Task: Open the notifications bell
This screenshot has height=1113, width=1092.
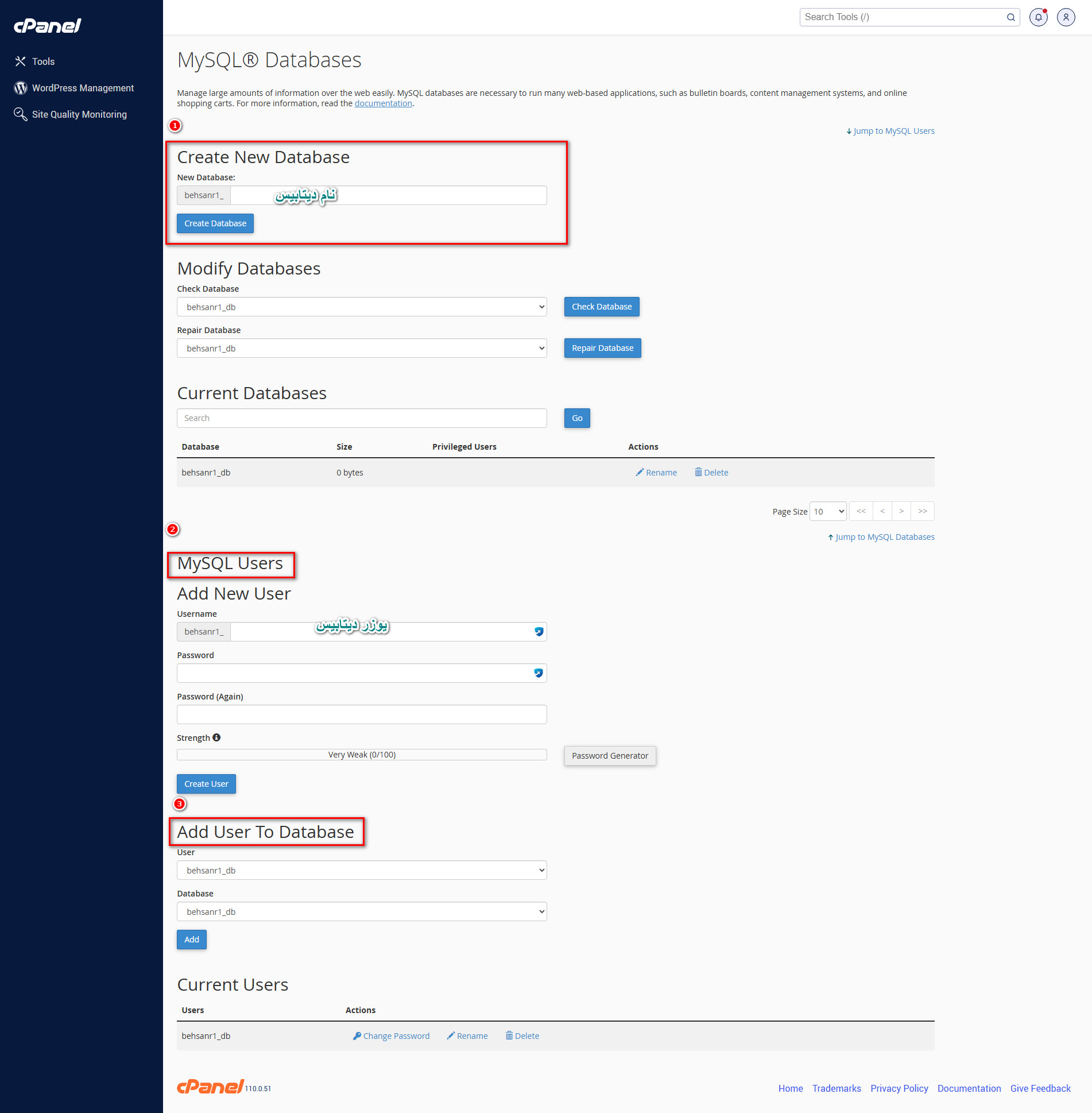Action: point(1038,17)
